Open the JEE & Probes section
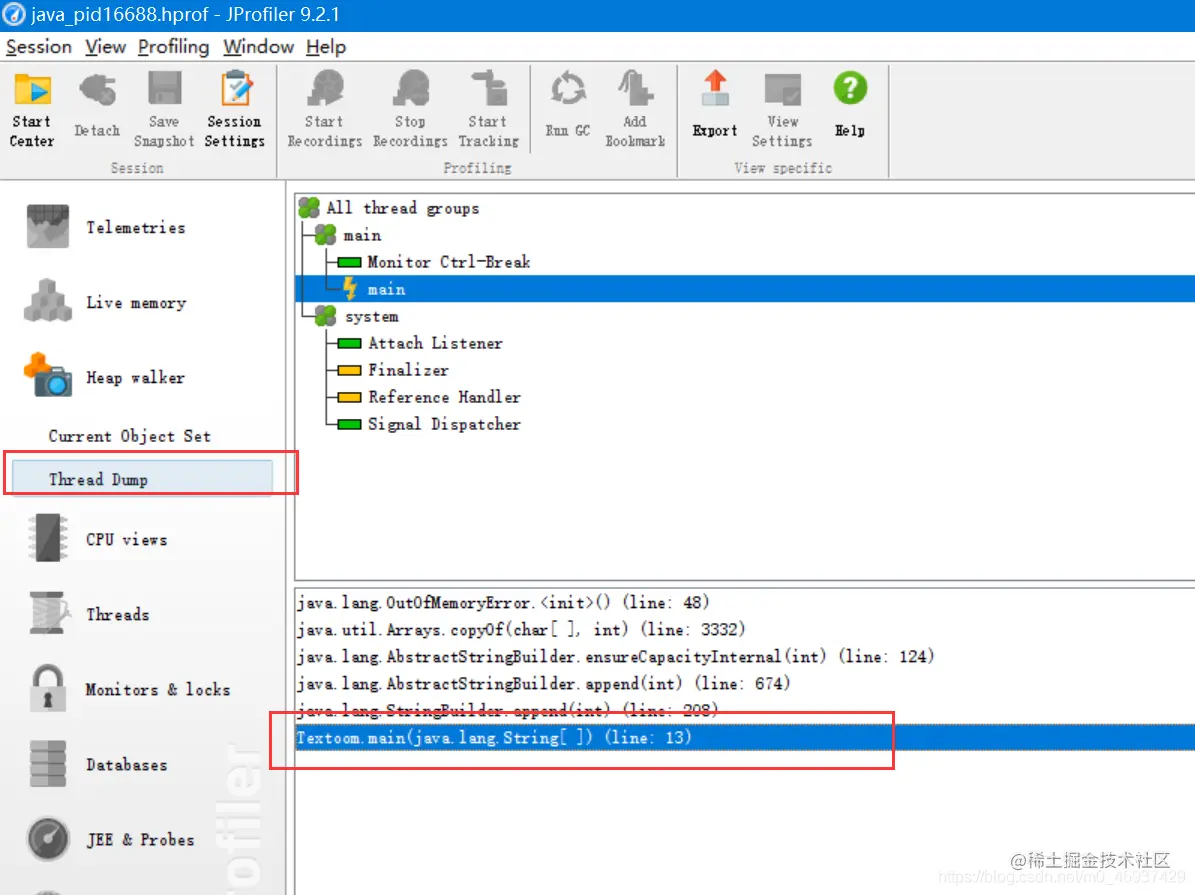Viewport: 1195px width, 895px height. [111, 839]
